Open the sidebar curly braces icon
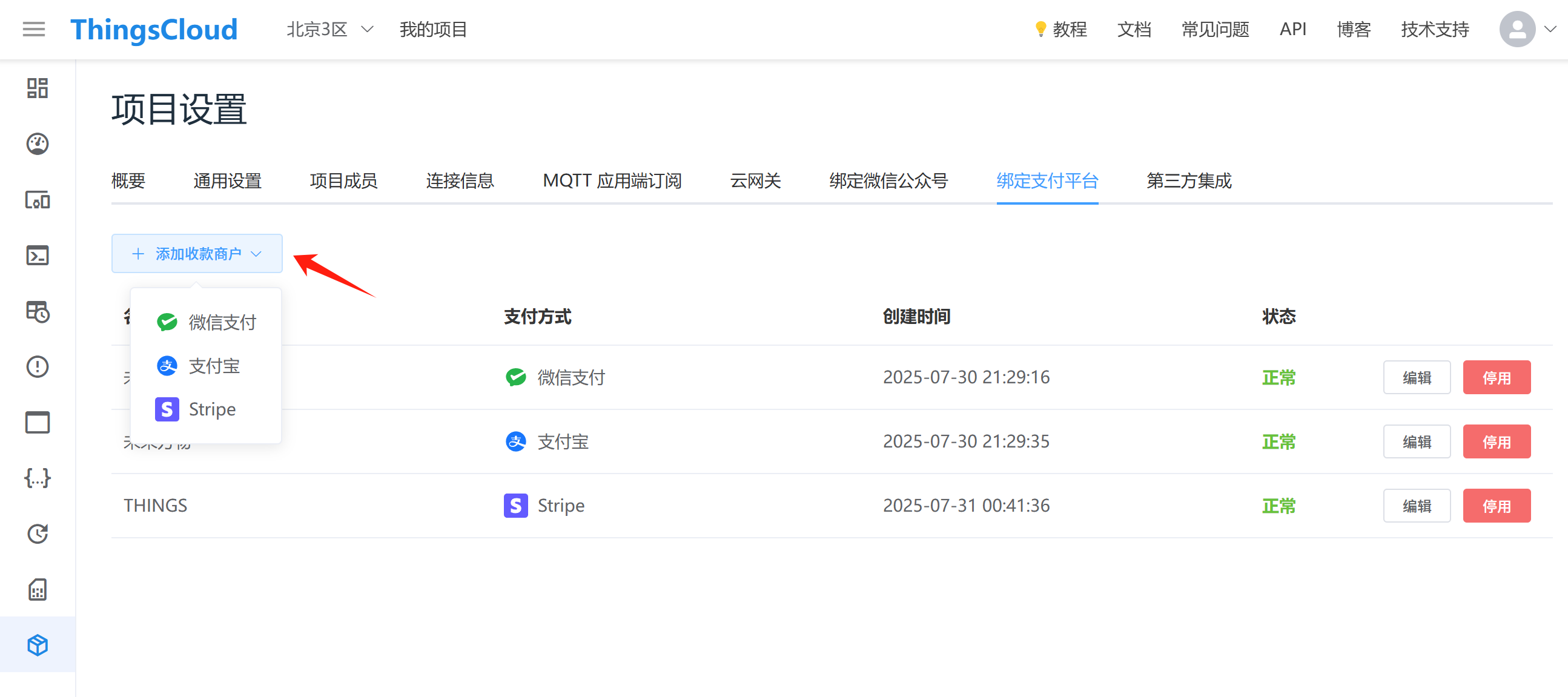1568x697 pixels. click(37, 478)
